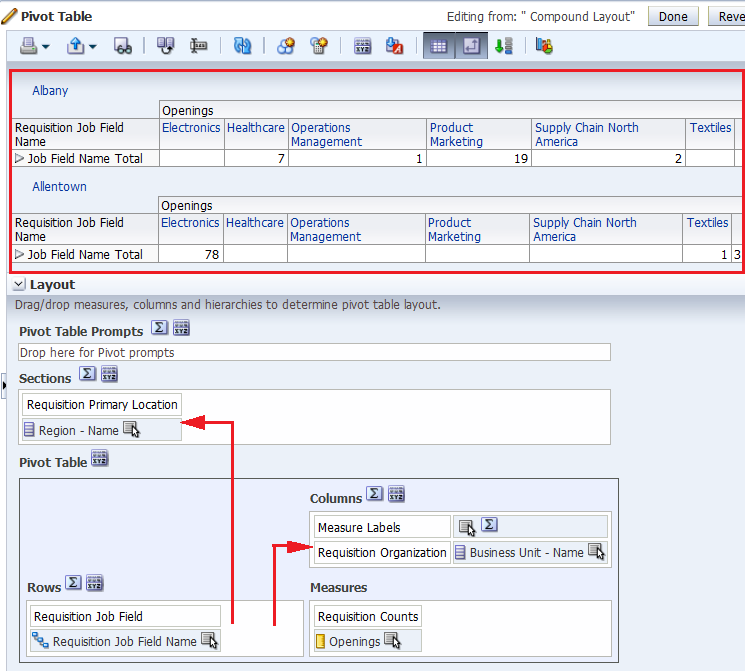Click the import formatting toolbar icon
This screenshot has height=671, width=745.
point(166,46)
